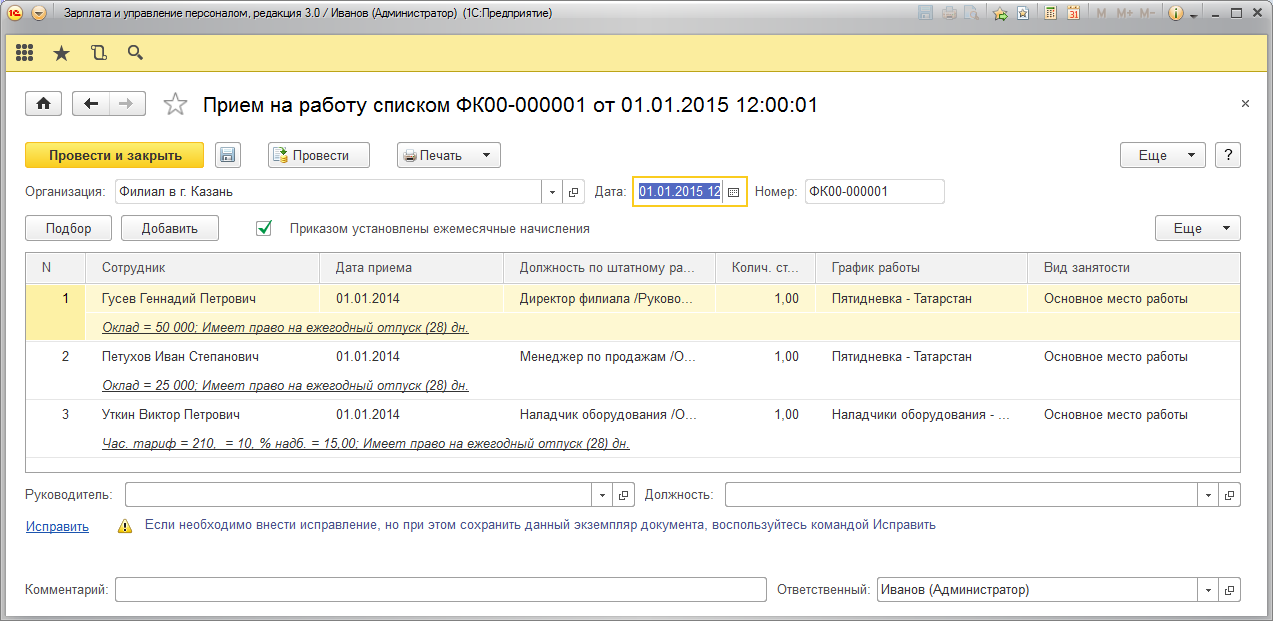Click 'График работы' column header
This screenshot has width=1273, height=621.
pyautogui.click(x=922, y=268)
